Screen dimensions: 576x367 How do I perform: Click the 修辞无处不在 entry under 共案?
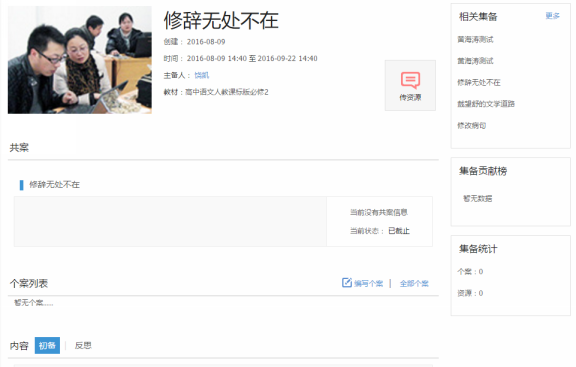coord(54,184)
